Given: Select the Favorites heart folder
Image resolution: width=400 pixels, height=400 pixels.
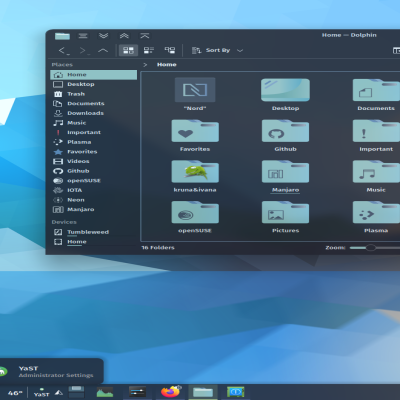Looking at the screenshot, I should pyautogui.click(x=195, y=136).
